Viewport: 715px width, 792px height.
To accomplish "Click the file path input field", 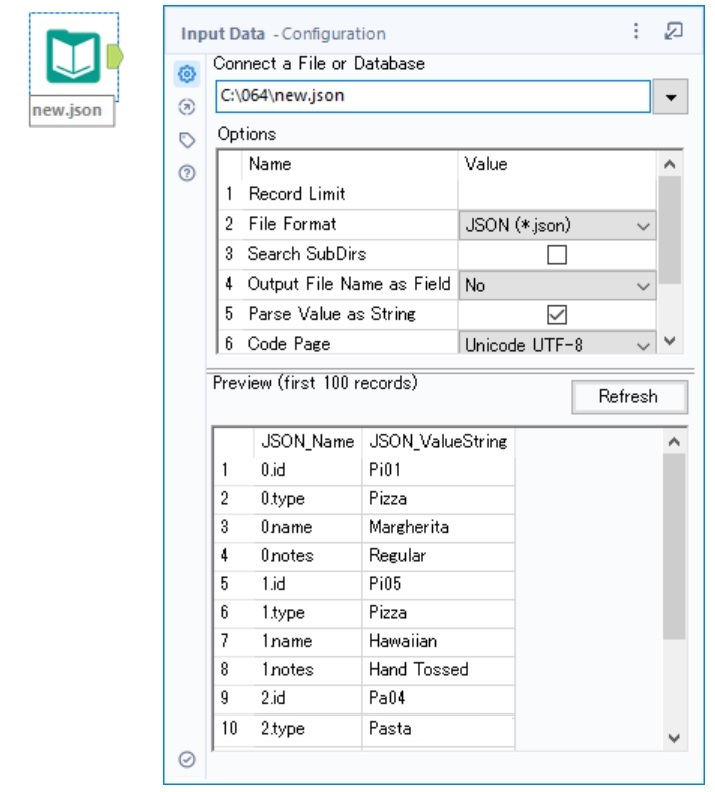I will tap(433, 96).
